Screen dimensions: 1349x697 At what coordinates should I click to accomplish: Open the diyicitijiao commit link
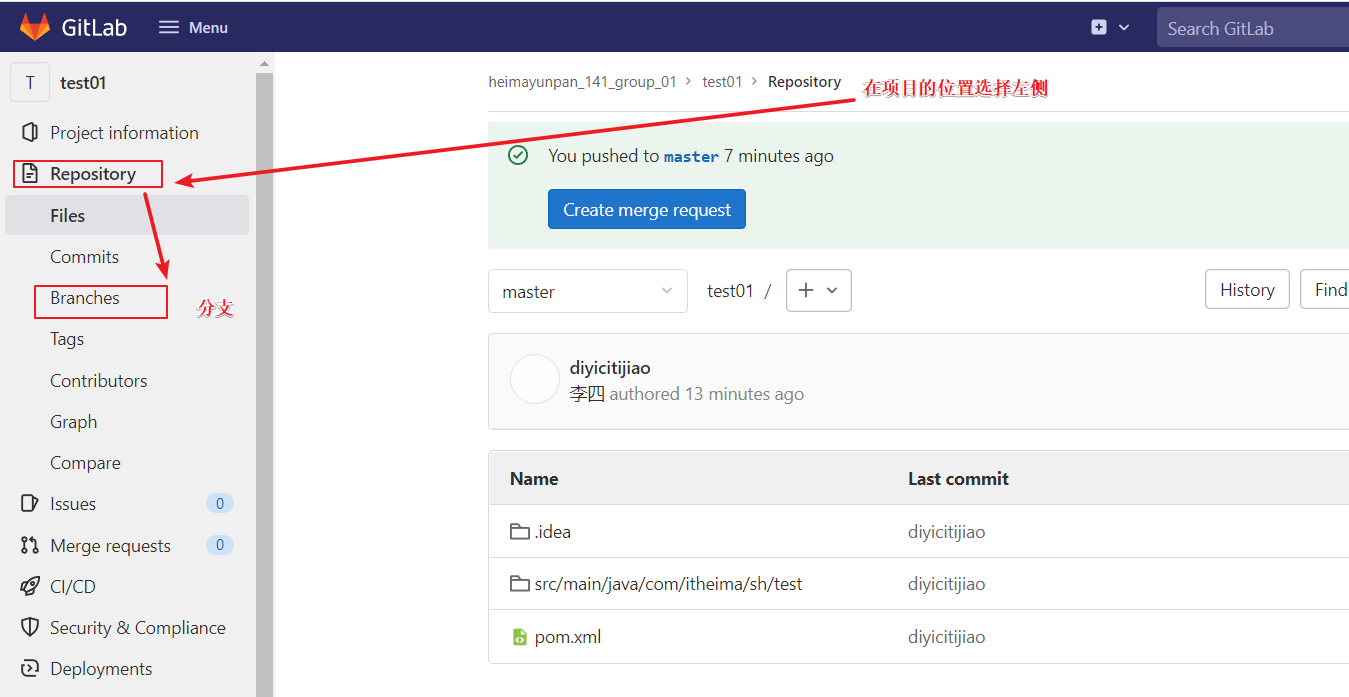pos(610,368)
